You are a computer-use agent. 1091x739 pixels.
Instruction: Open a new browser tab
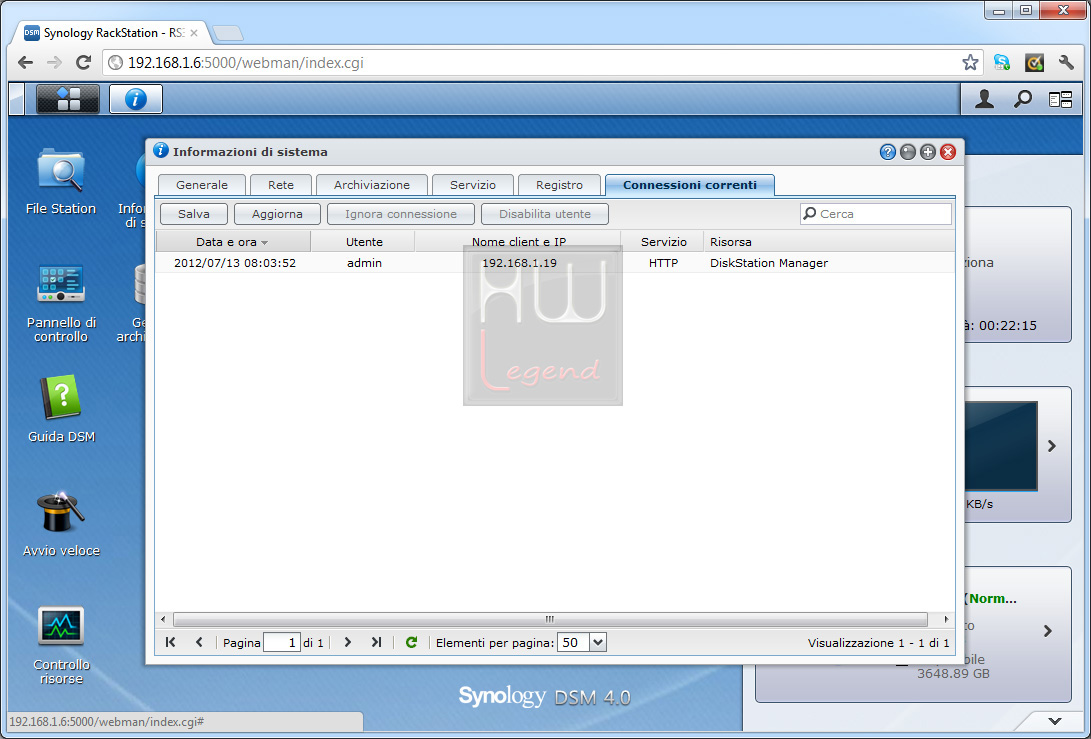tap(228, 33)
